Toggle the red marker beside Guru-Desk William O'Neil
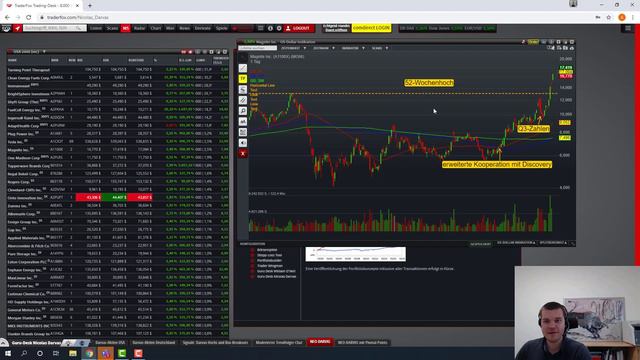640x360 pixels. (x=252, y=271)
